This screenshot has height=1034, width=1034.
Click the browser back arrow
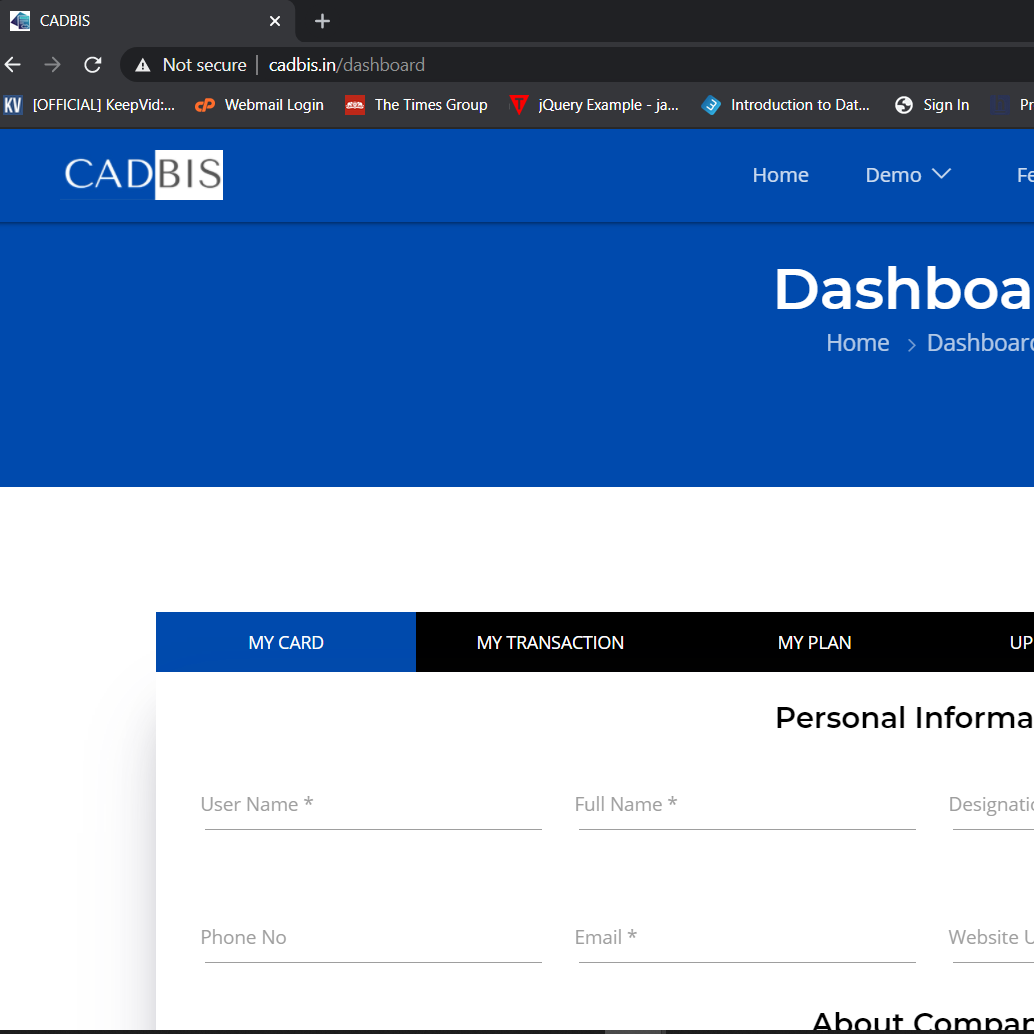click(x=13, y=65)
